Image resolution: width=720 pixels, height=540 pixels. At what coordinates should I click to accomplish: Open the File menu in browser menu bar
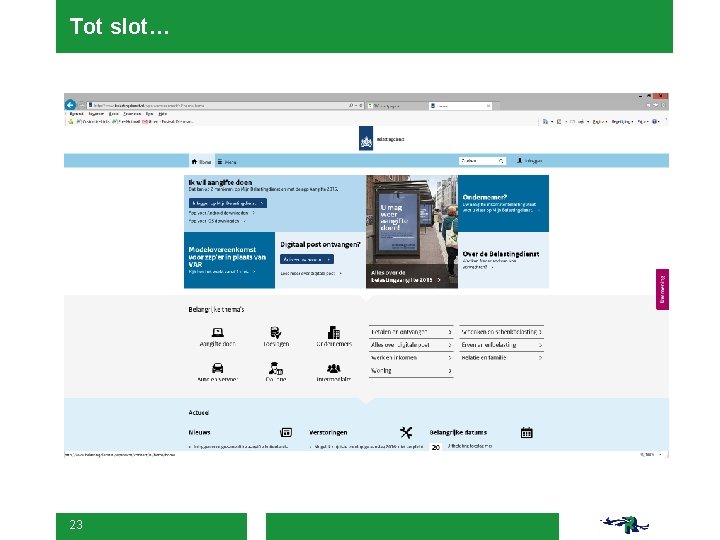click(x=76, y=114)
